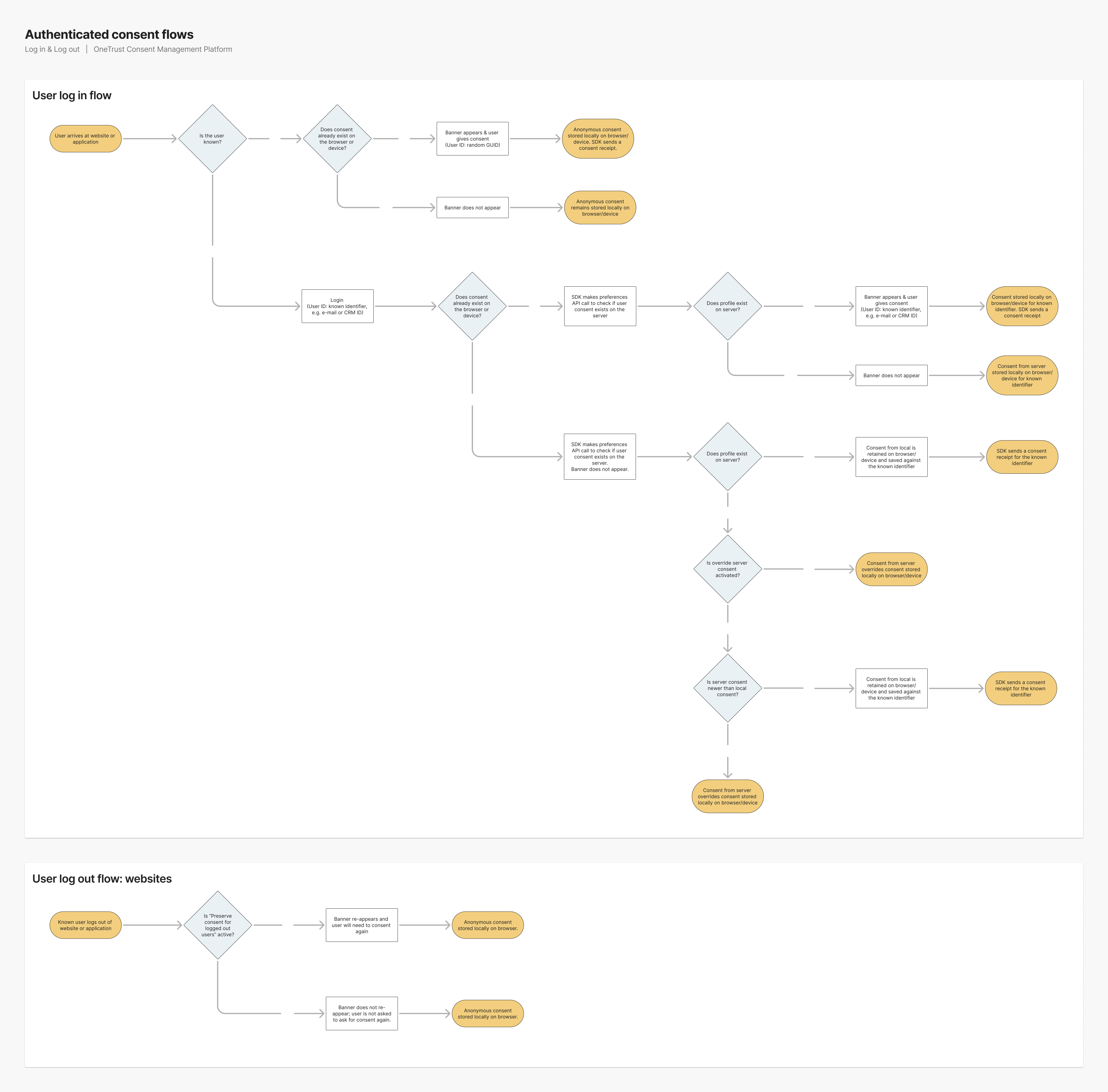Screen dimensions: 1108x1092
Task: Click 'Anonymous consent stored locally. SDK sends receipt' node
Action: pyautogui.click(x=597, y=139)
